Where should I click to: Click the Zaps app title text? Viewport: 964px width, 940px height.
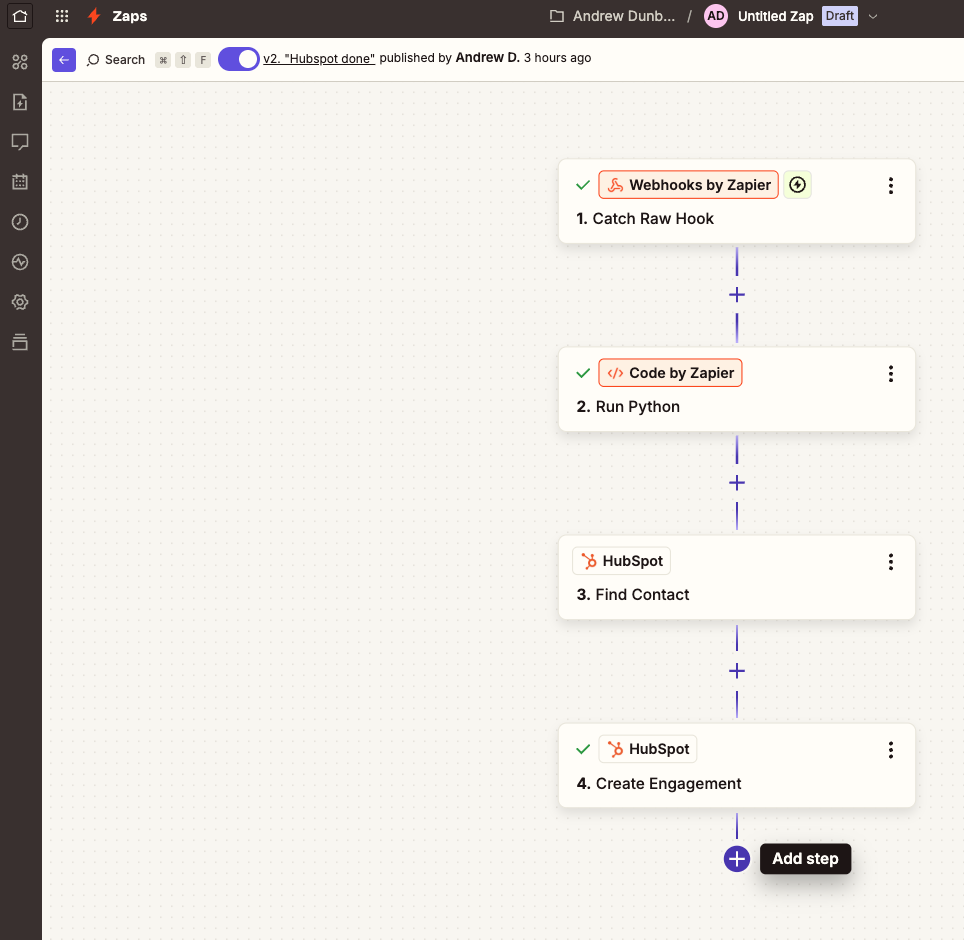point(130,16)
